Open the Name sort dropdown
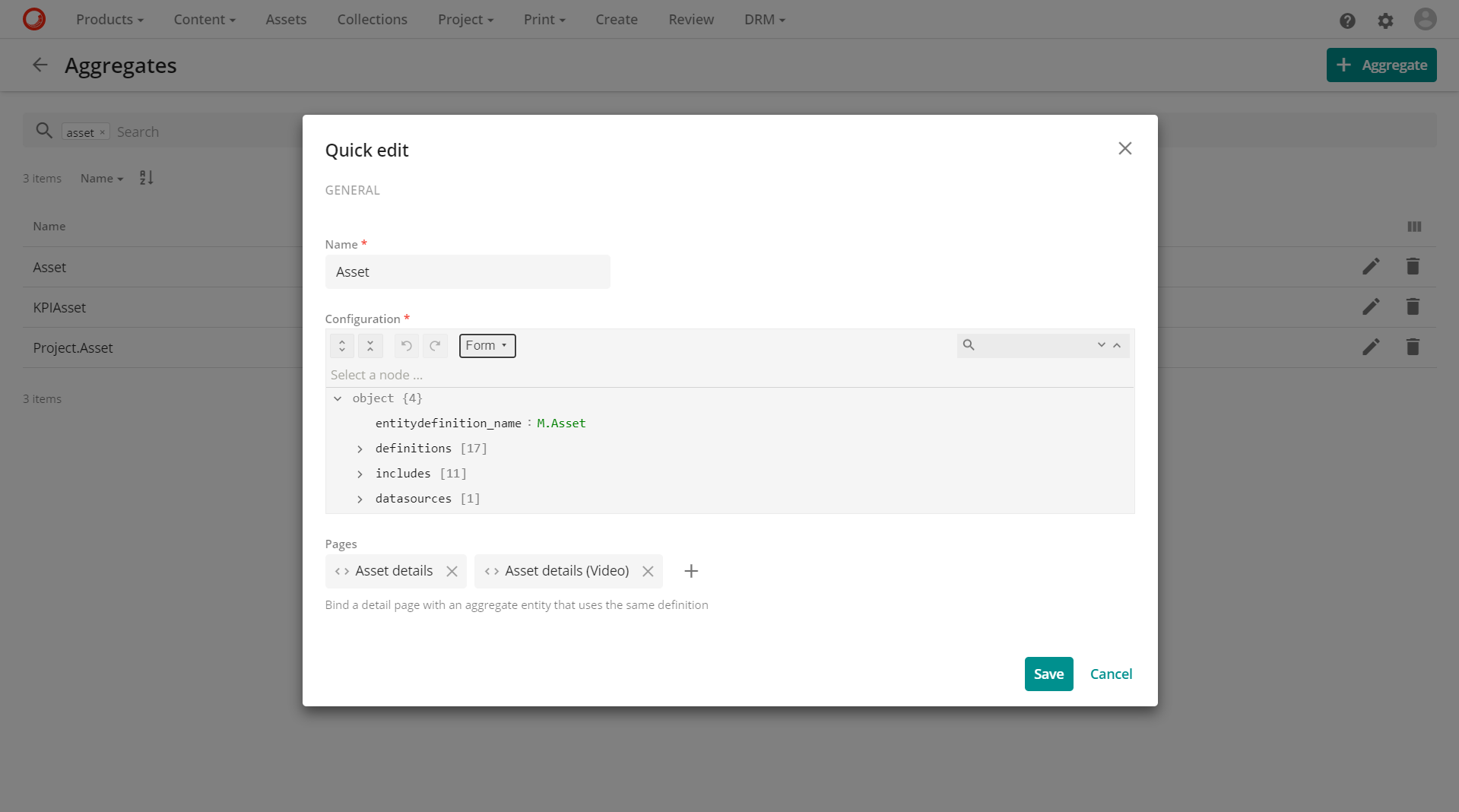 [102, 178]
